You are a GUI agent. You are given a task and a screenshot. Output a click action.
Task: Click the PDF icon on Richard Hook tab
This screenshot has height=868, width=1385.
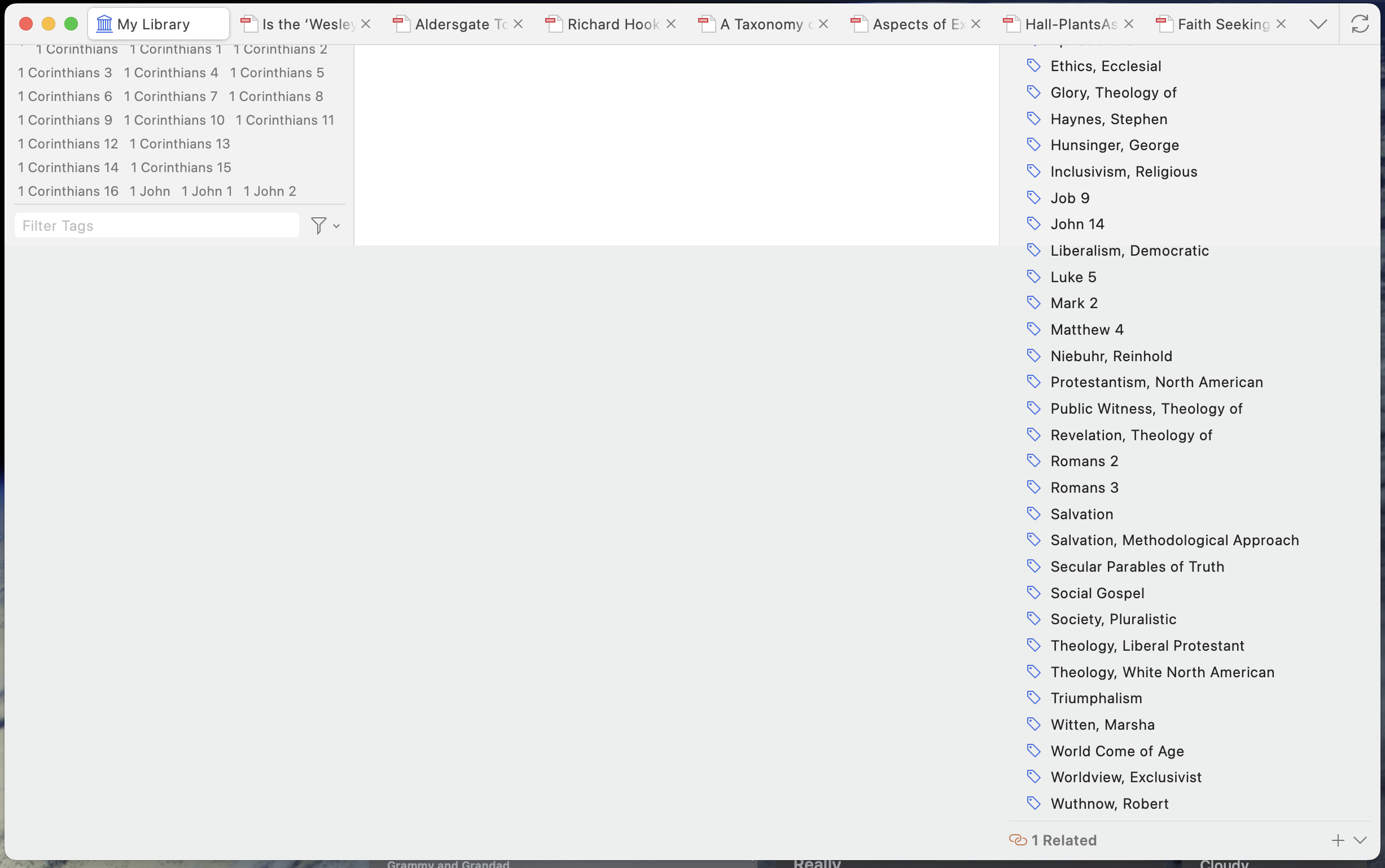(x=553, y=24)
